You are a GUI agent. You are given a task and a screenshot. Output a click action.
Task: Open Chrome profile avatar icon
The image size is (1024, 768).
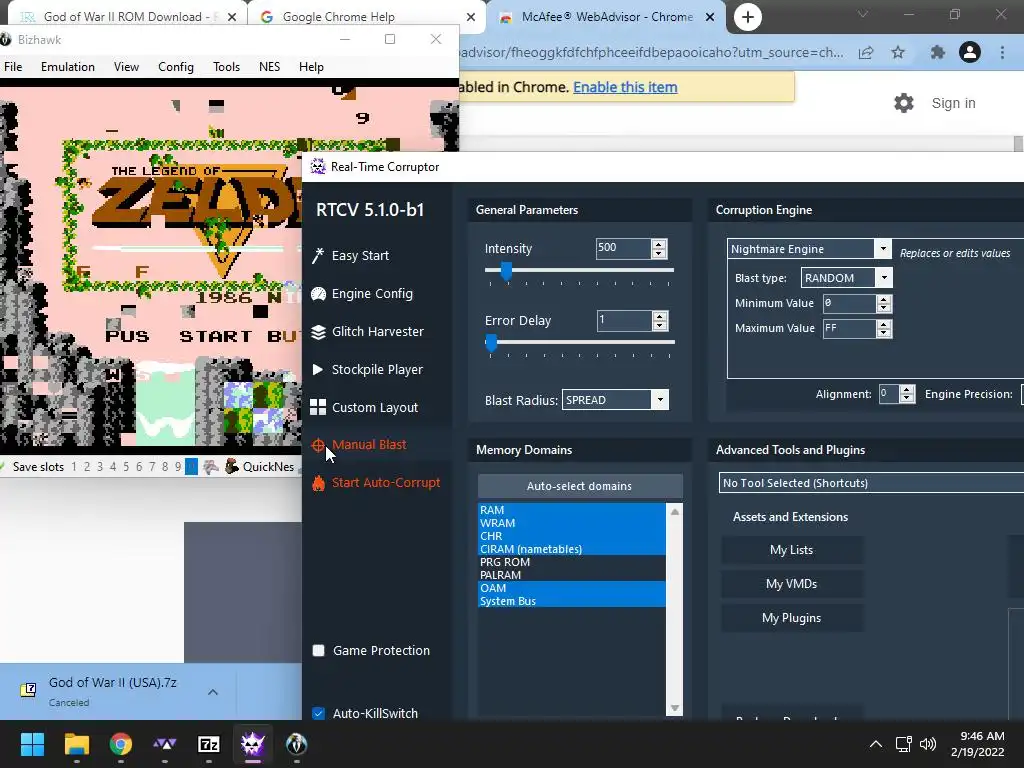[x=970, y=52]
